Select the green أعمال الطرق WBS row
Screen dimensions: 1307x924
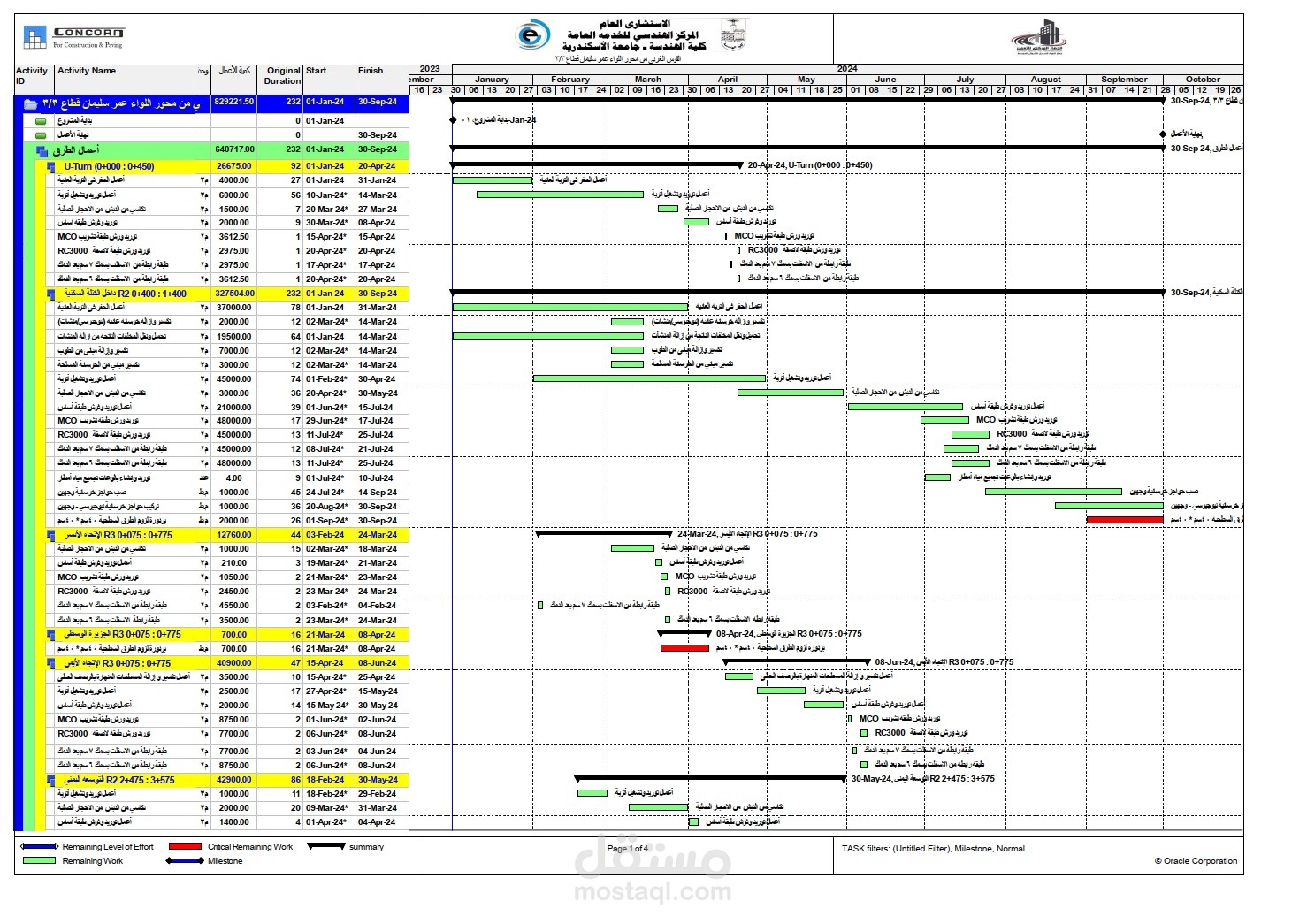coord(222,150)
